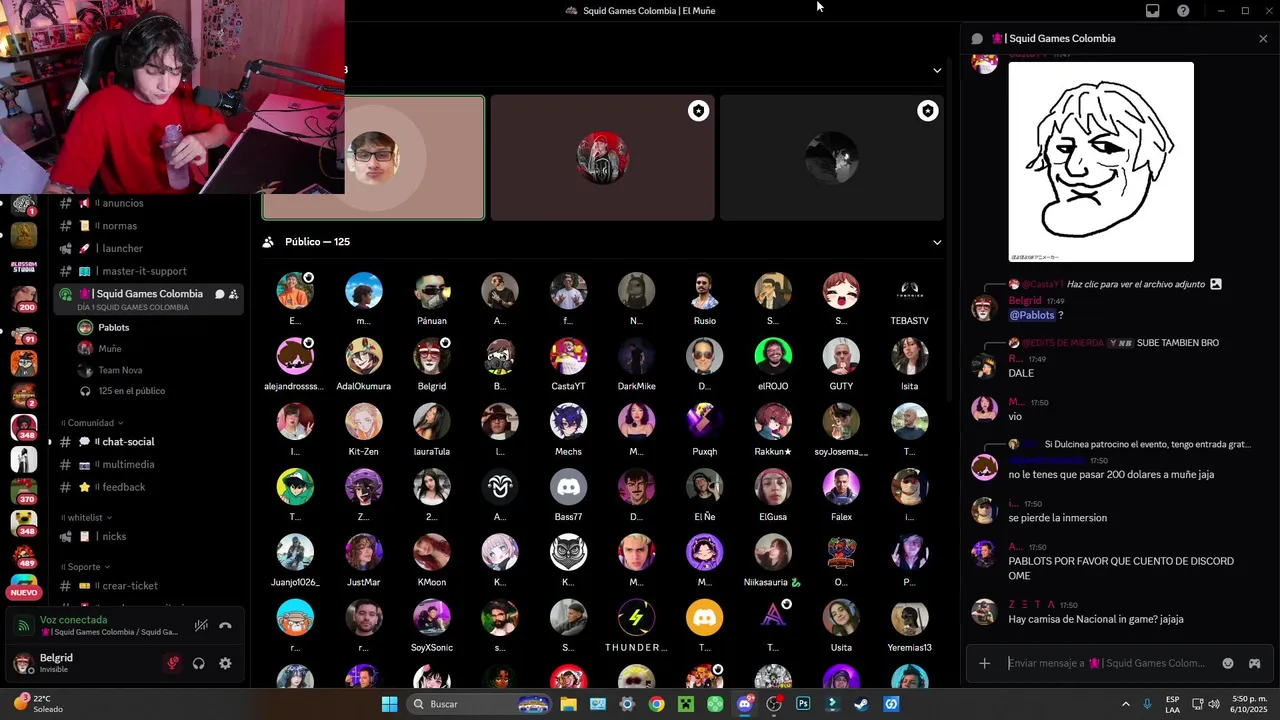The height and width of the screenshot is (720, 1280).
Task: Select audience member JustMar avatar
Action: pyautogui.click(x=363, y=552)
